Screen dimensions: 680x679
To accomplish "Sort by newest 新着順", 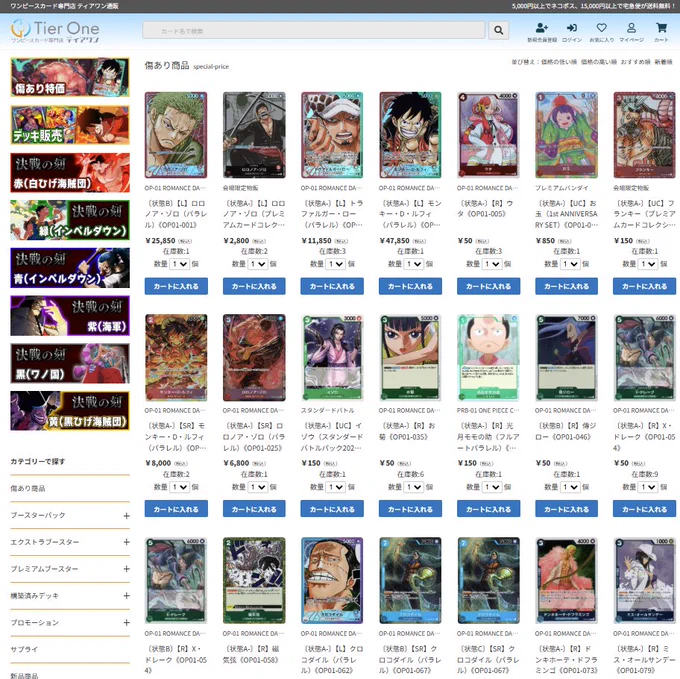I will click(663, 62).
